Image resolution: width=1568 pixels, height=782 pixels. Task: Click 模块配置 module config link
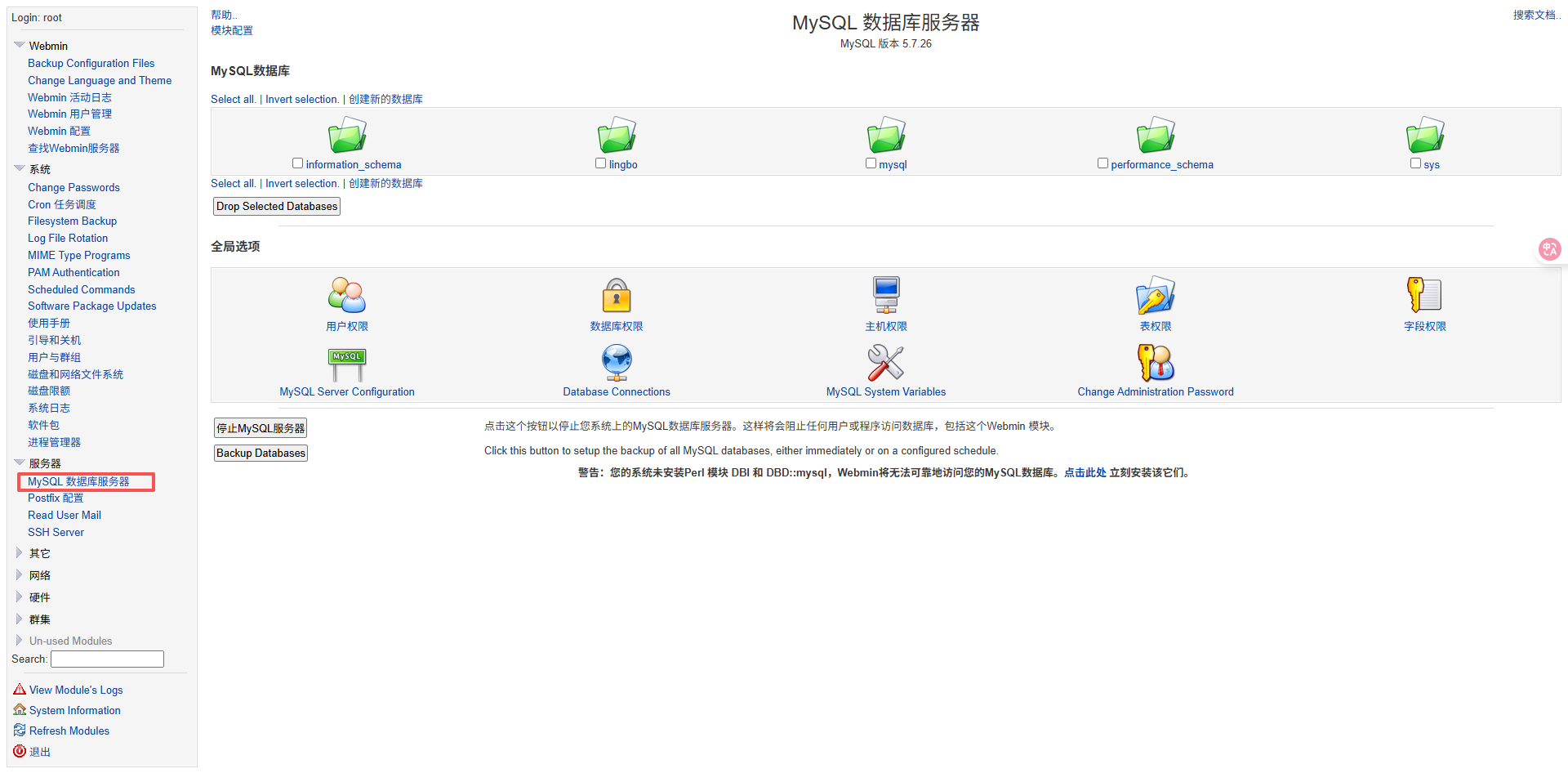(232, 30)
